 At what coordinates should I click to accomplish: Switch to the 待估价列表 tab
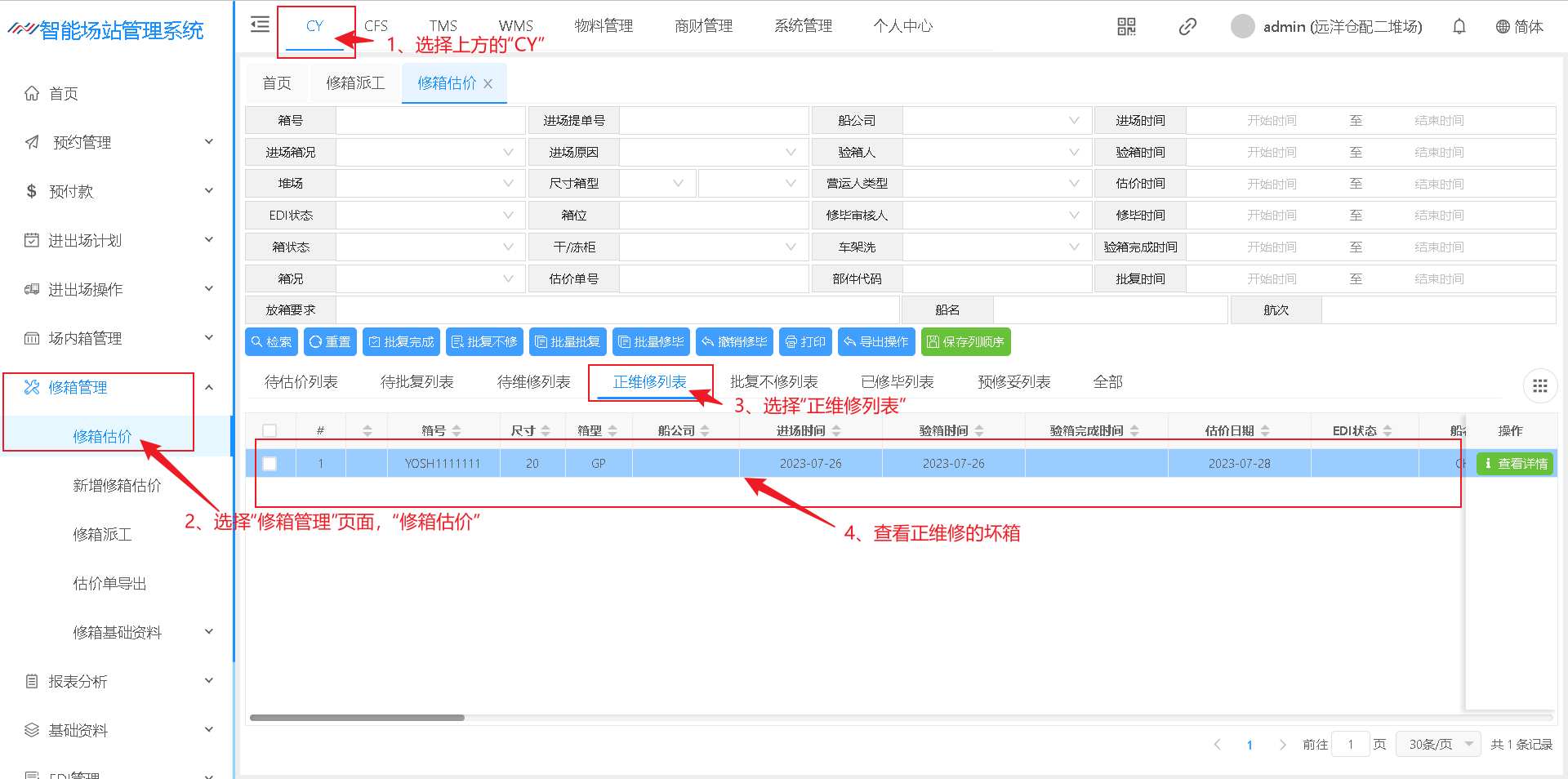pos(301,382)
